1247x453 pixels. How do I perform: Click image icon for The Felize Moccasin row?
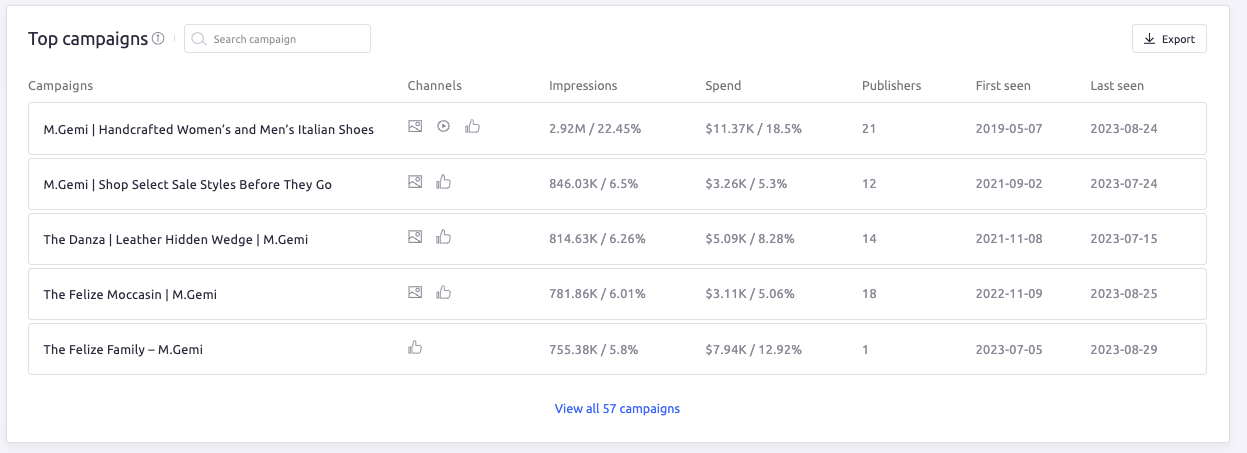[415, 292]
